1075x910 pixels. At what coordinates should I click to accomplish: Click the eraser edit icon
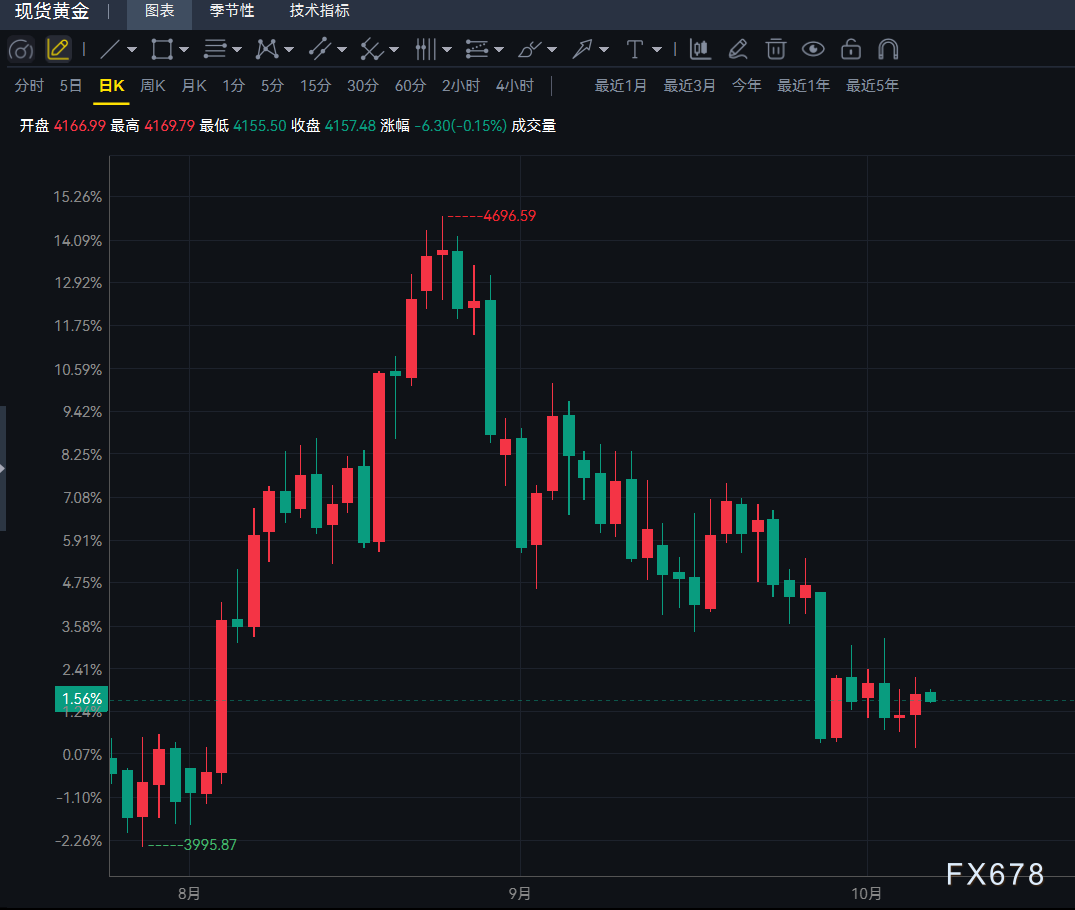[738, 49]
